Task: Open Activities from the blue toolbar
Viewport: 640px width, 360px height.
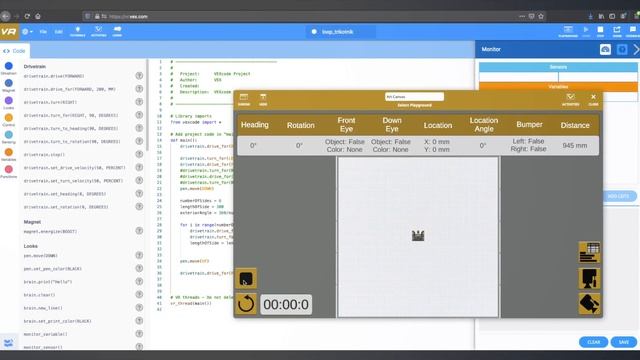Action: click(98, 31)
